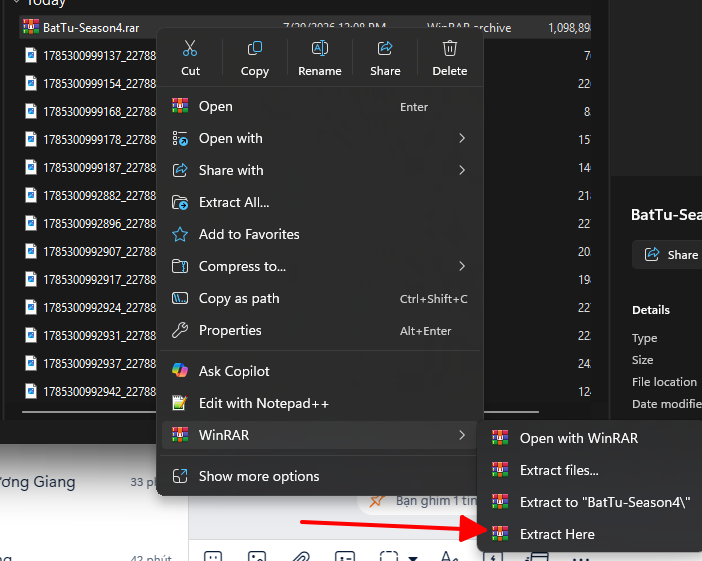Select file 1785300992896_22788
This screenshot has height=561, width=702.
tap(99, 223)
